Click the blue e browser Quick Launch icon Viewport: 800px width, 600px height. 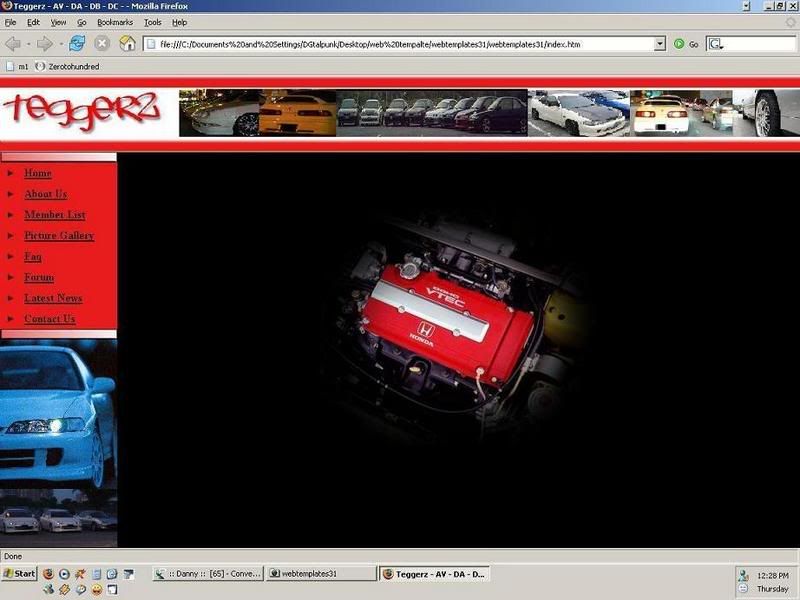coord(112,574)
